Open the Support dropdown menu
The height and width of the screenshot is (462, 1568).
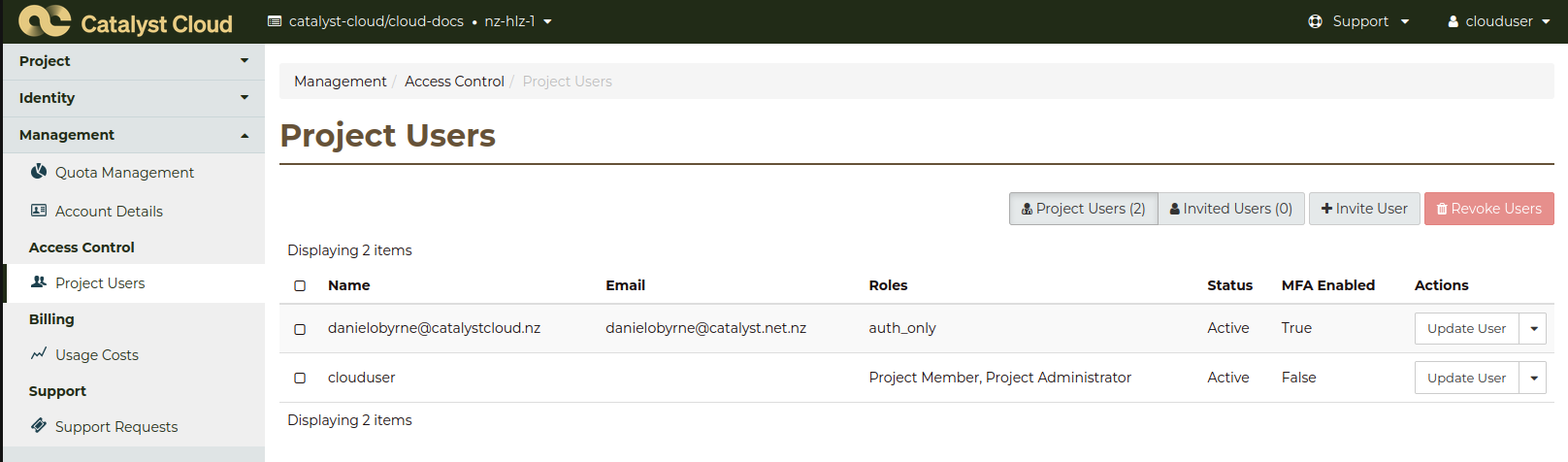coord(1358,21)
